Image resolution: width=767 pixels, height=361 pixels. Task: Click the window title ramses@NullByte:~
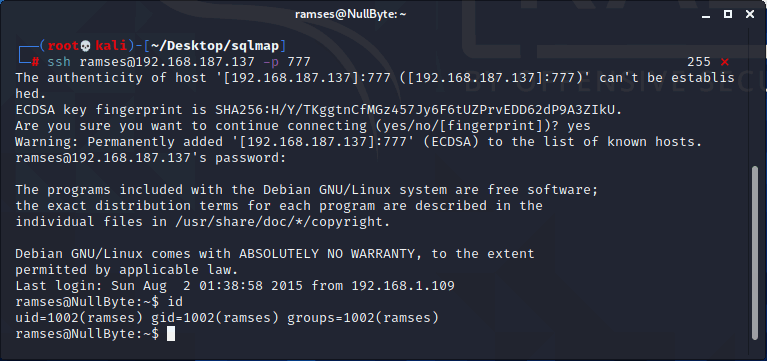click(x=351, y=14)
